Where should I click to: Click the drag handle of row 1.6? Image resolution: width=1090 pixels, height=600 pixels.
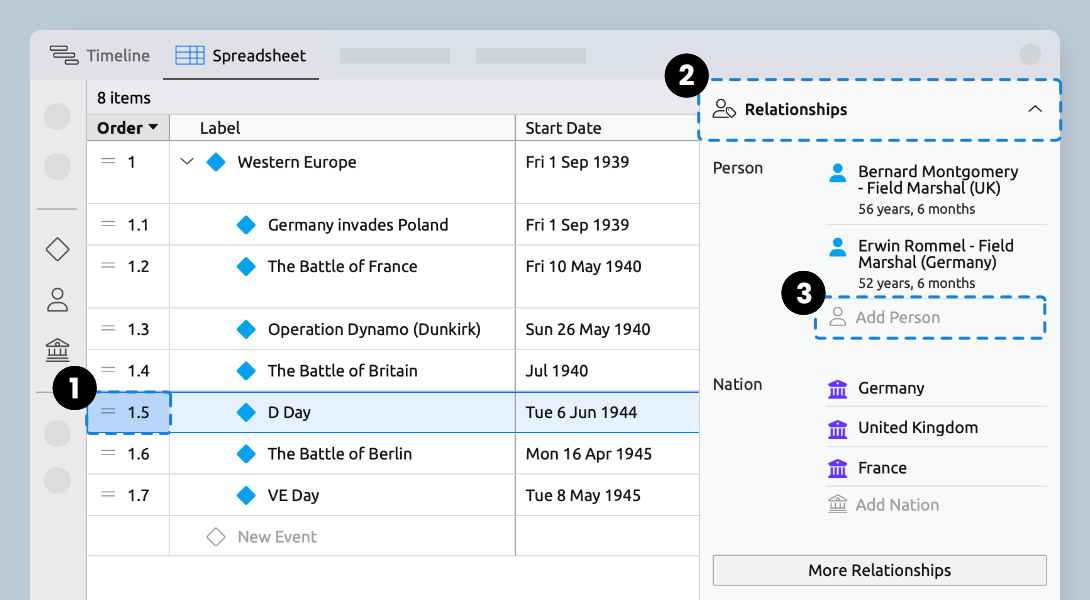coord(108,453)
